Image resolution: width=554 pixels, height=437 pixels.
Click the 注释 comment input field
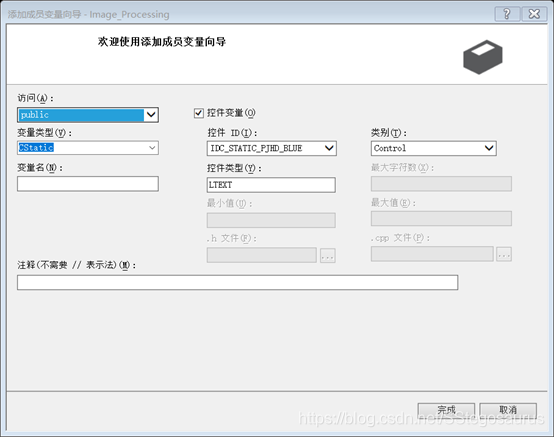coord(237,282)
